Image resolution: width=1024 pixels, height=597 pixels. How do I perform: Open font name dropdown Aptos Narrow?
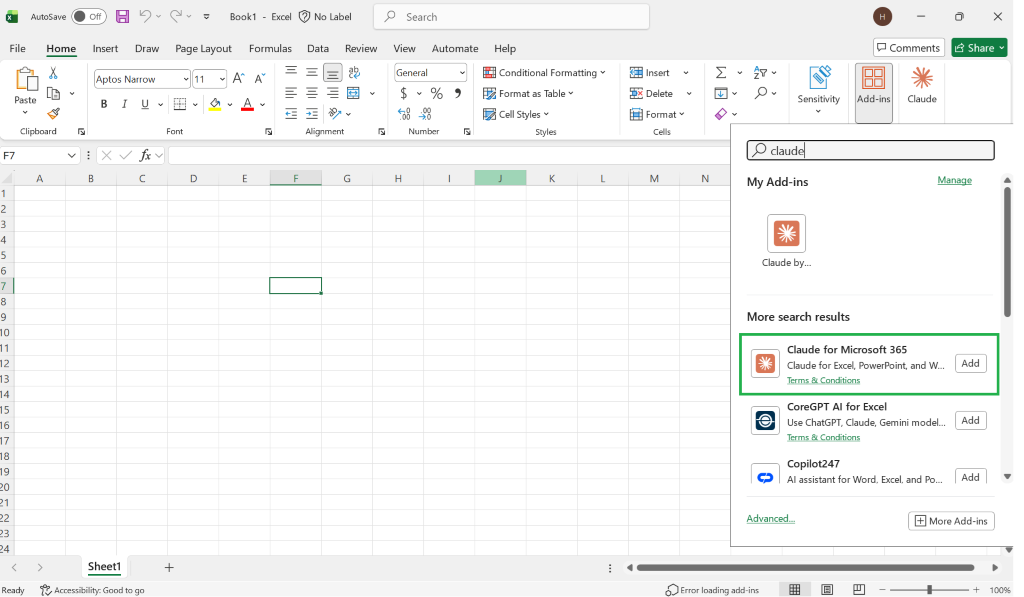[185, 79]
